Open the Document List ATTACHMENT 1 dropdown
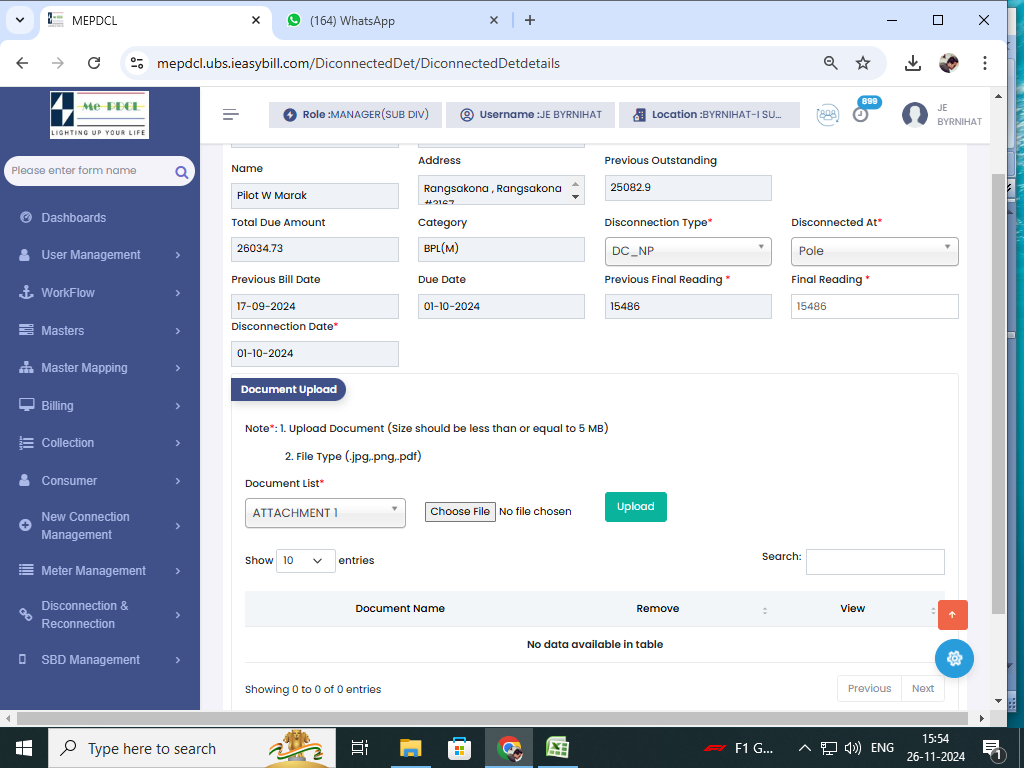This screenshot has width=1024, height=768. coord(325,513)
